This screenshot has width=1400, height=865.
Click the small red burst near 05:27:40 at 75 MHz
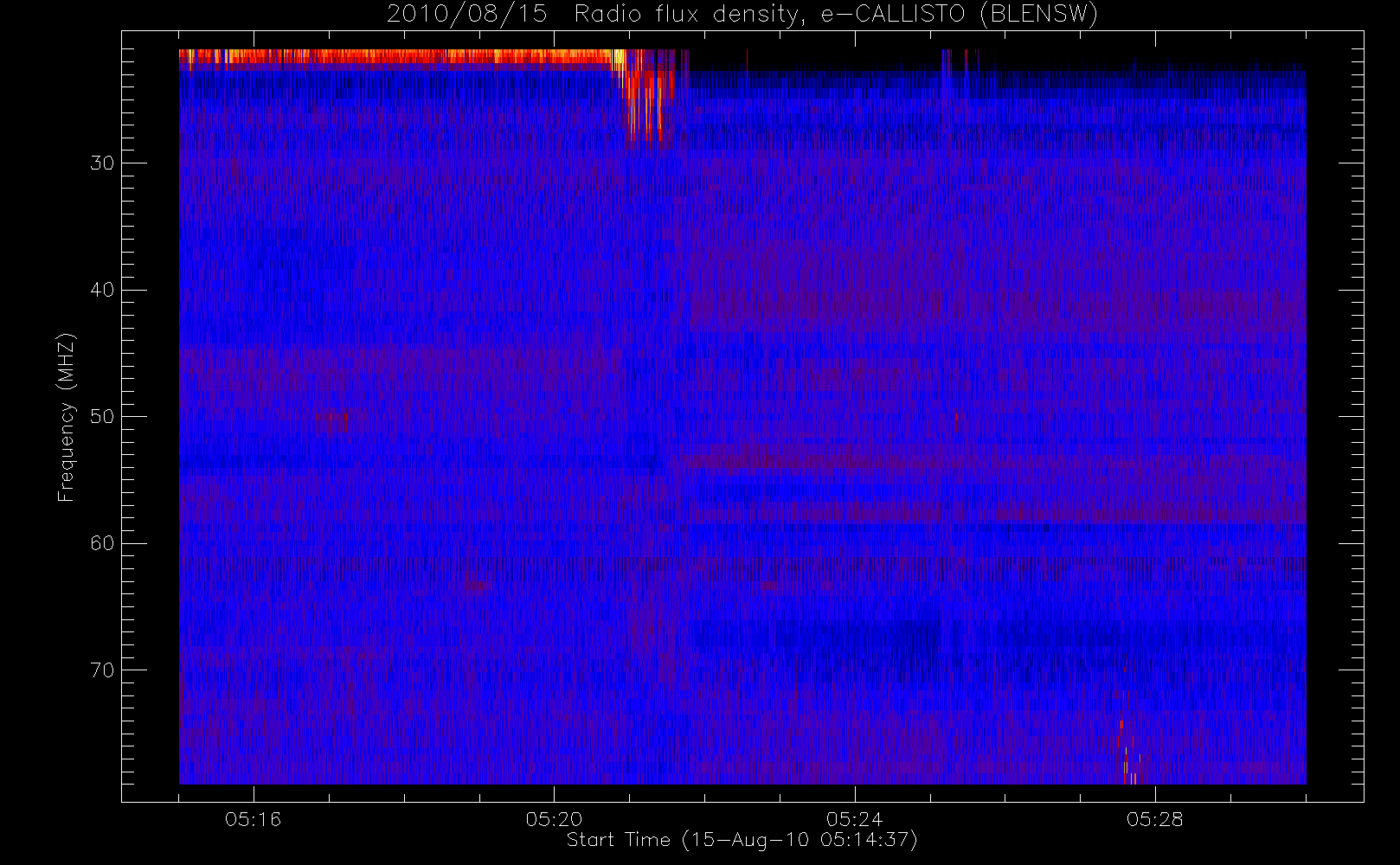click(x=1129, y=737)
